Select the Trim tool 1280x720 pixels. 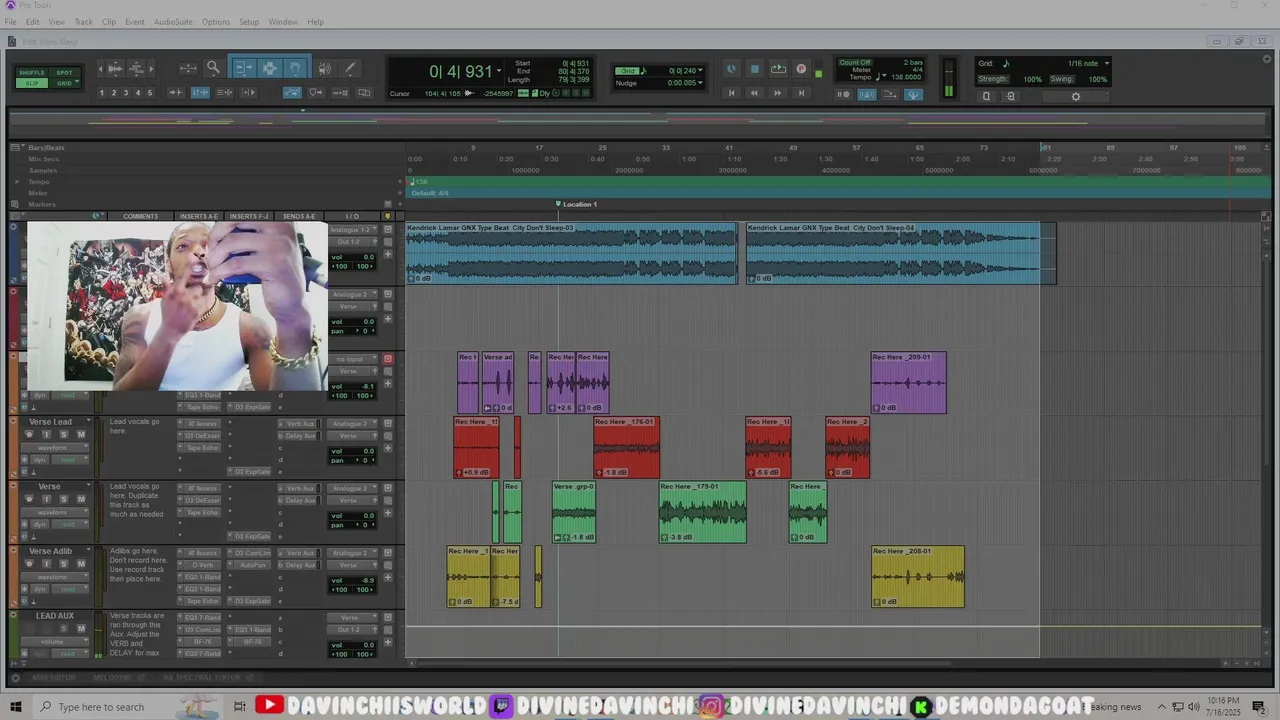pos(243,68)
